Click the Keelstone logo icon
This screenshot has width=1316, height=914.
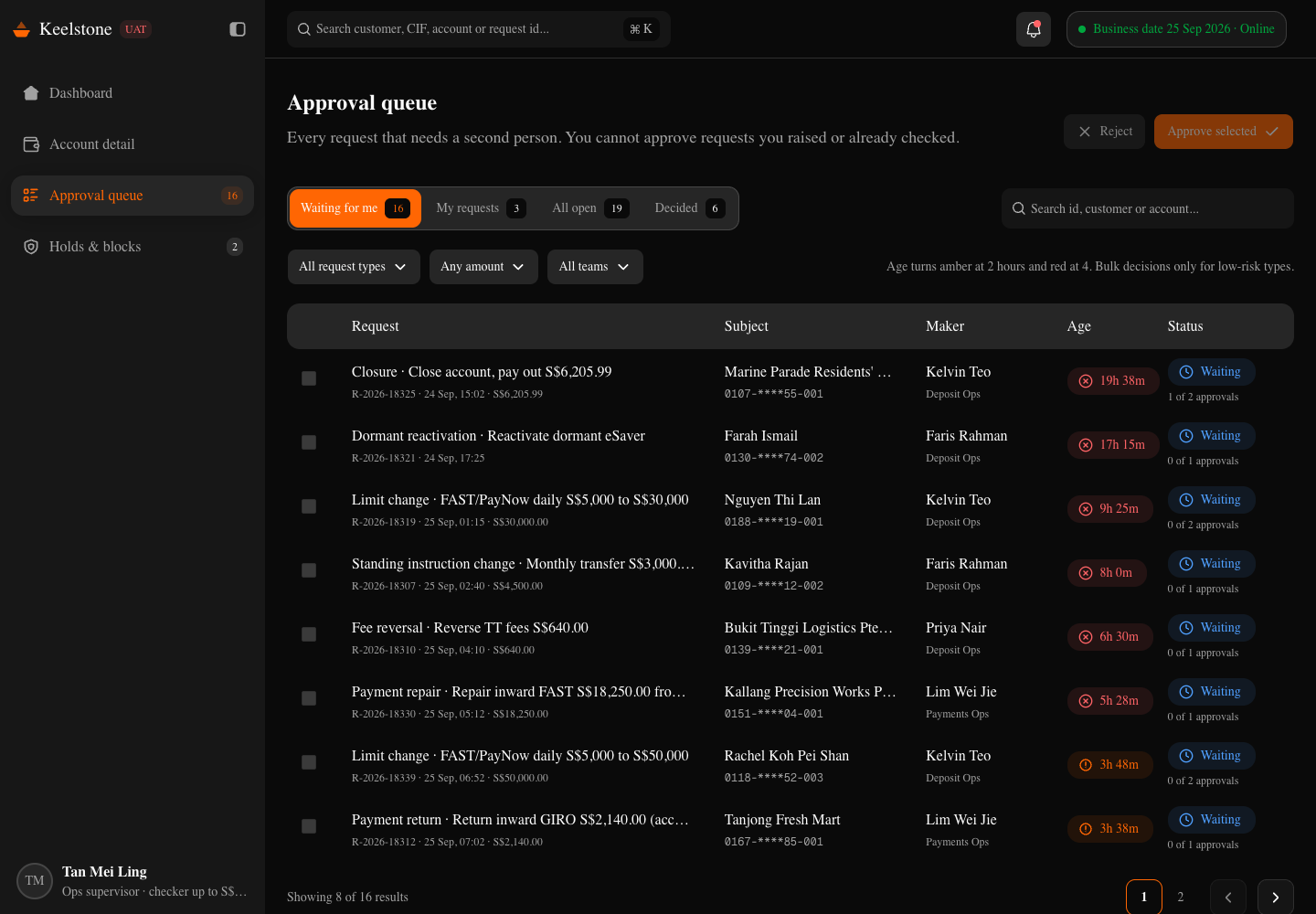[x=21, y=29]
